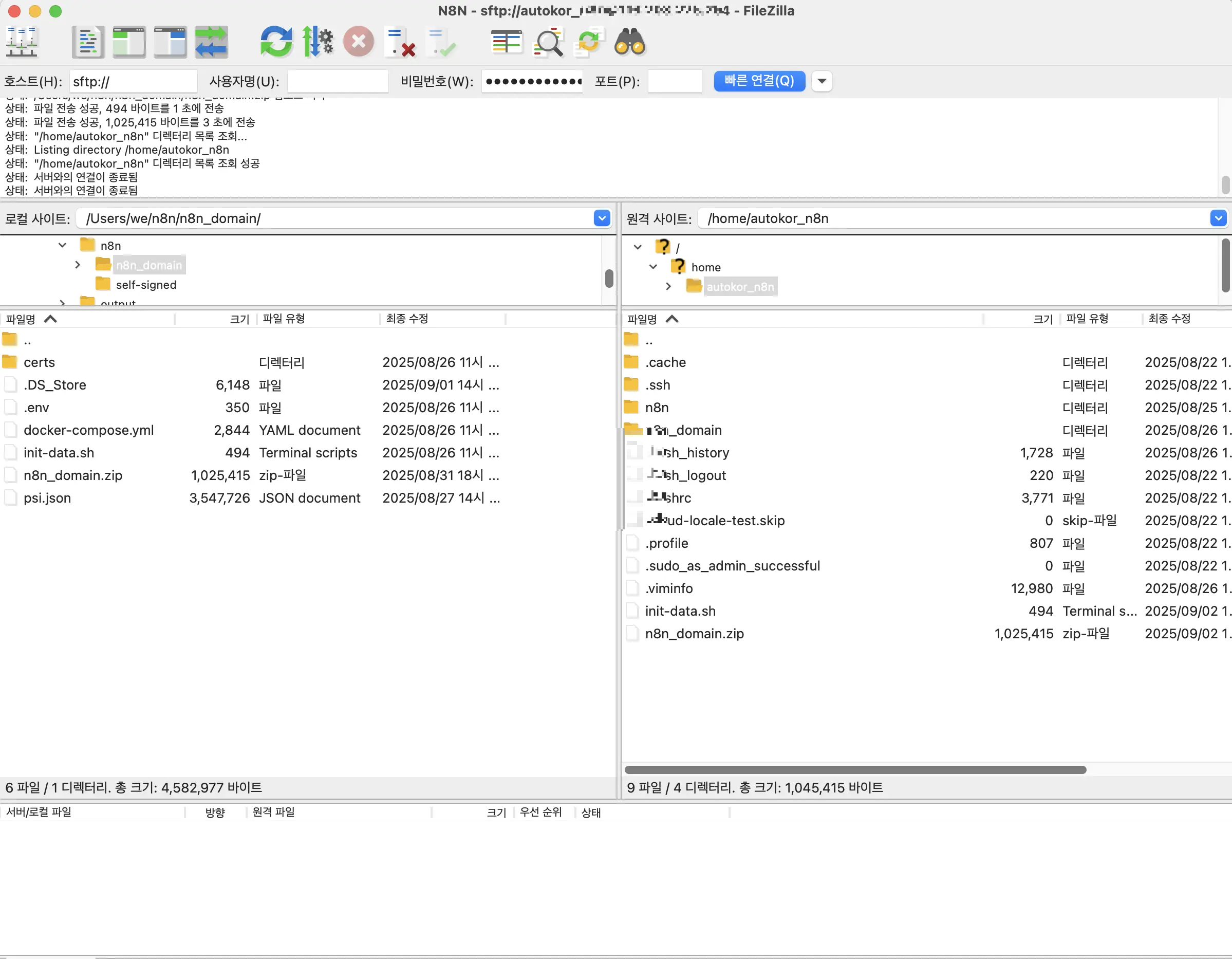The image size is (1232, 959).
Task: Toggle remote directory tree display
Action: pyautogui.click(x=170, y=42)
